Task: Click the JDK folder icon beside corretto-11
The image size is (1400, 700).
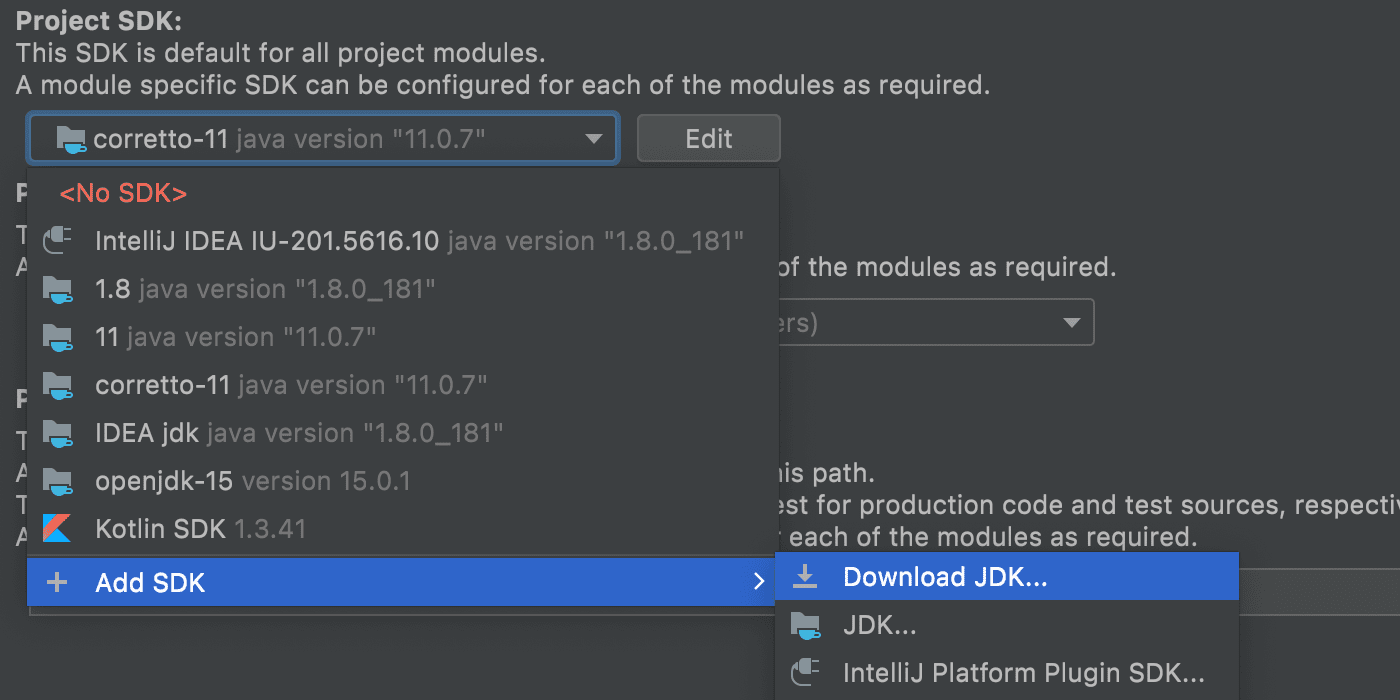Action: pyautogui.click(x=58, y=384)
